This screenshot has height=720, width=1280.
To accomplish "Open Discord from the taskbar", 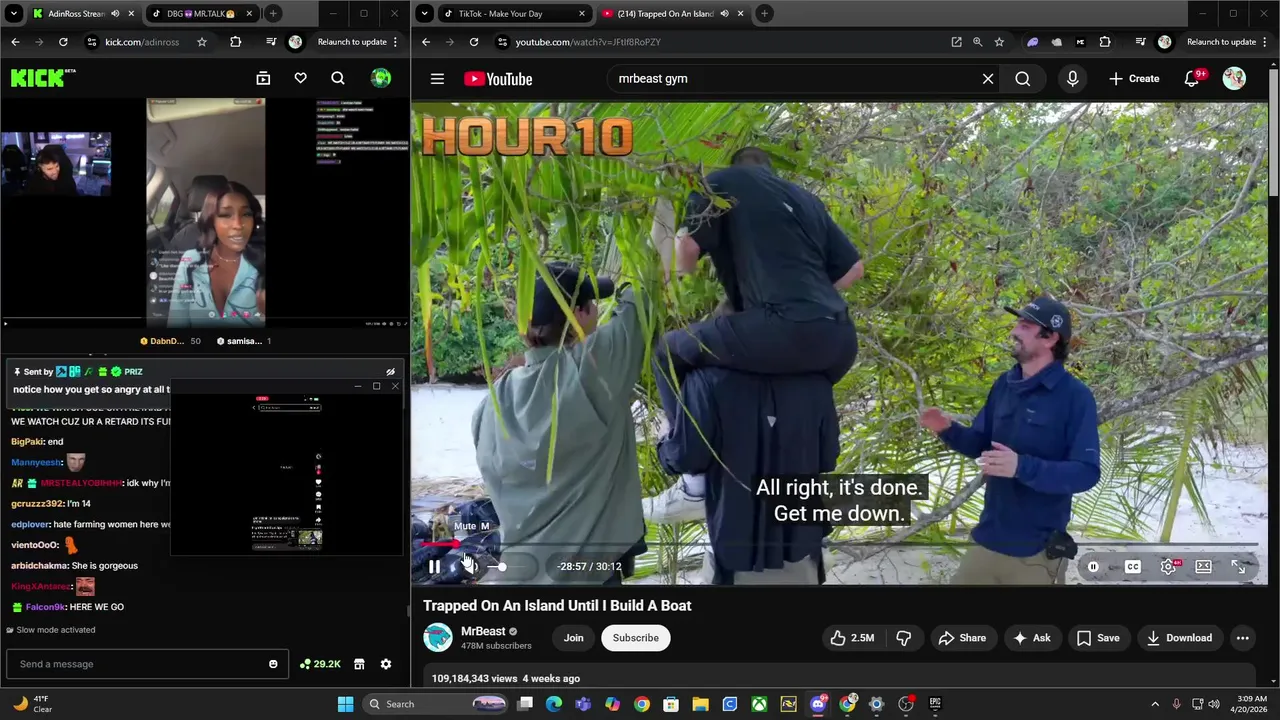I will tap(818, 704).
